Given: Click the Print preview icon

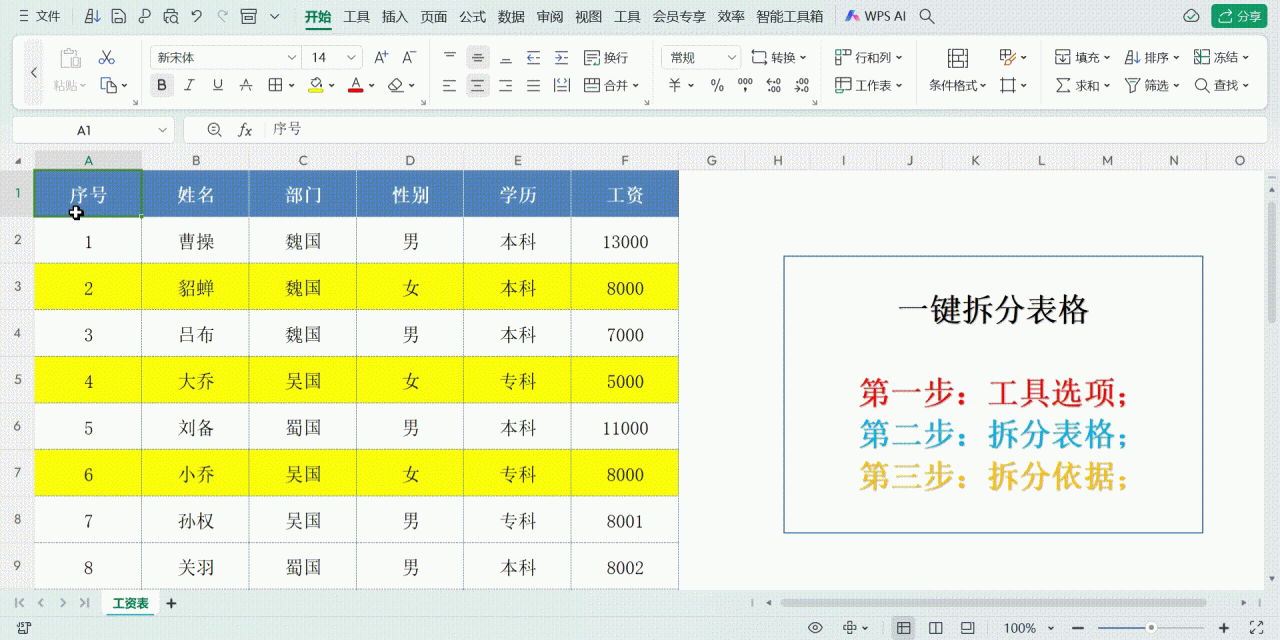Looking at the screenshot, I should 171,16.
